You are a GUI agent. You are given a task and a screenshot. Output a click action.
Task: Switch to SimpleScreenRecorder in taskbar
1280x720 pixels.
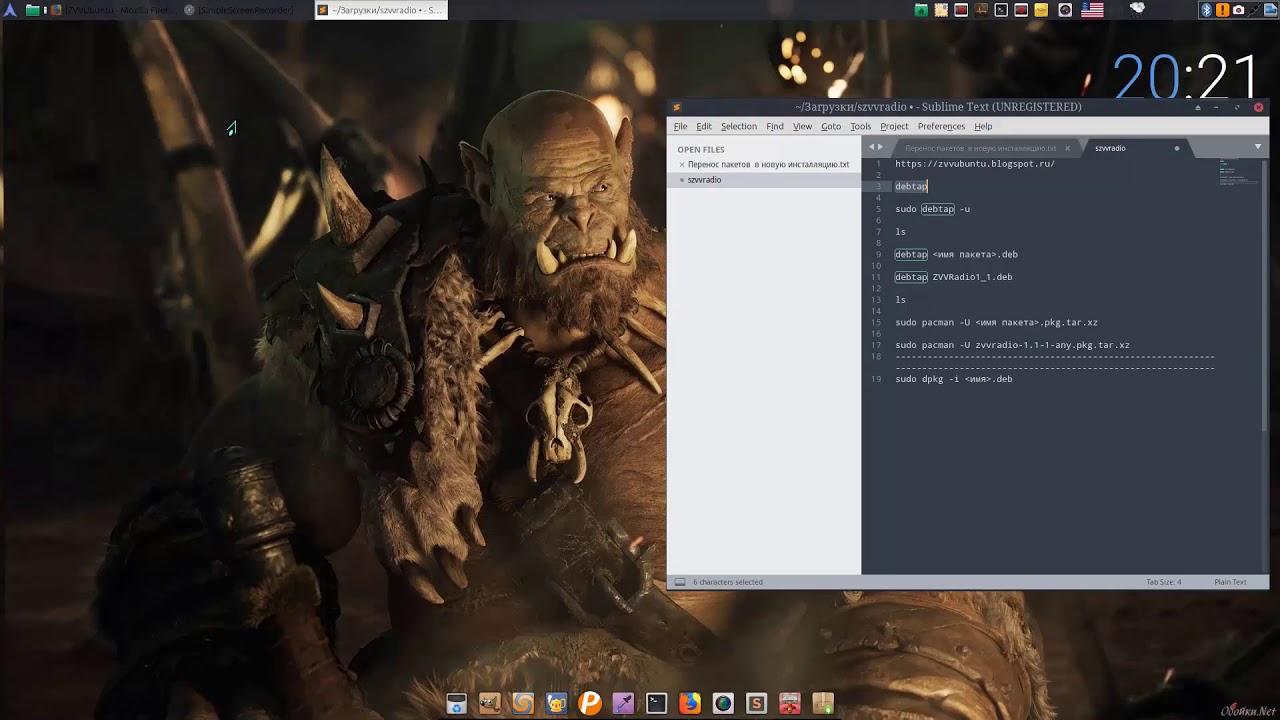coord(246,10)
